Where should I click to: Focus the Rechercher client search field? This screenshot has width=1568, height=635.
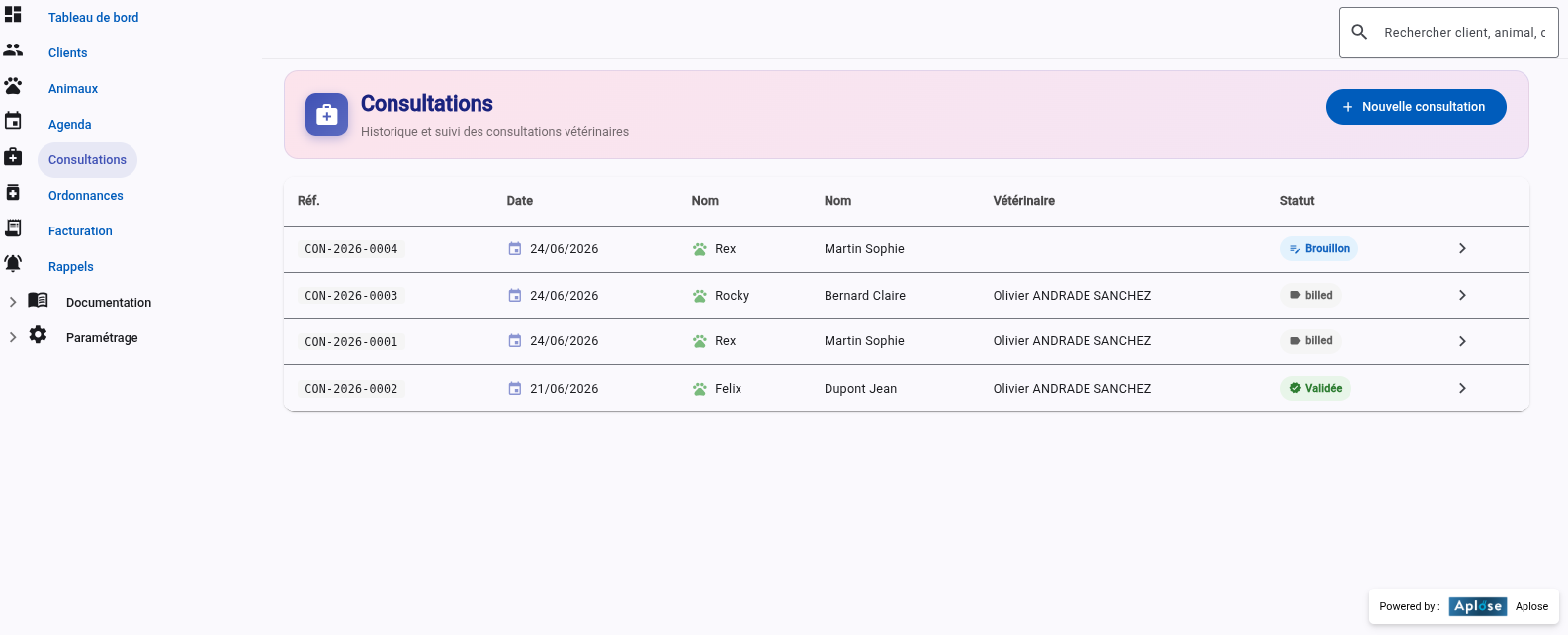point(1448,33)
